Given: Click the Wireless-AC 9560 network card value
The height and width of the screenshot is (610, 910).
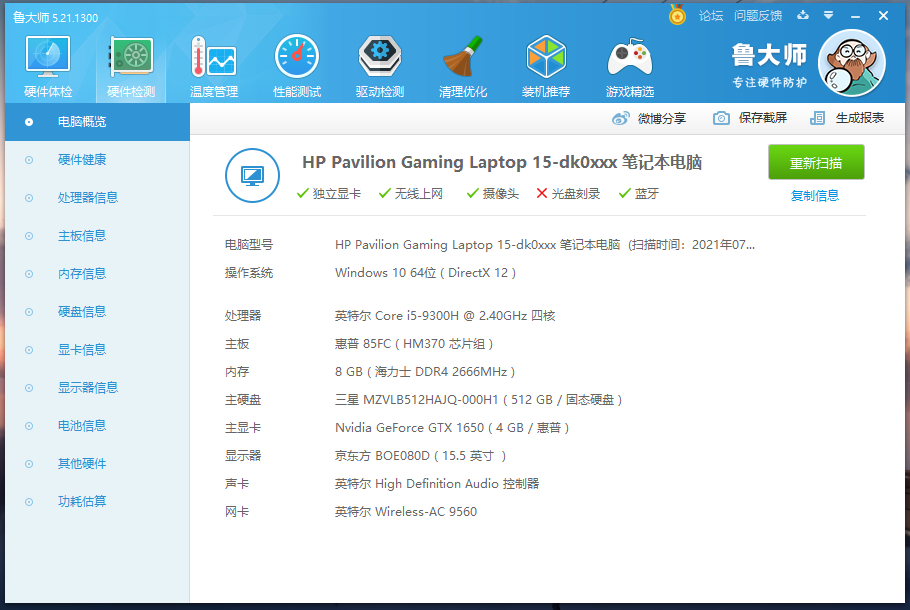Looking at the screenshot, I should click(x=406, y=512).
